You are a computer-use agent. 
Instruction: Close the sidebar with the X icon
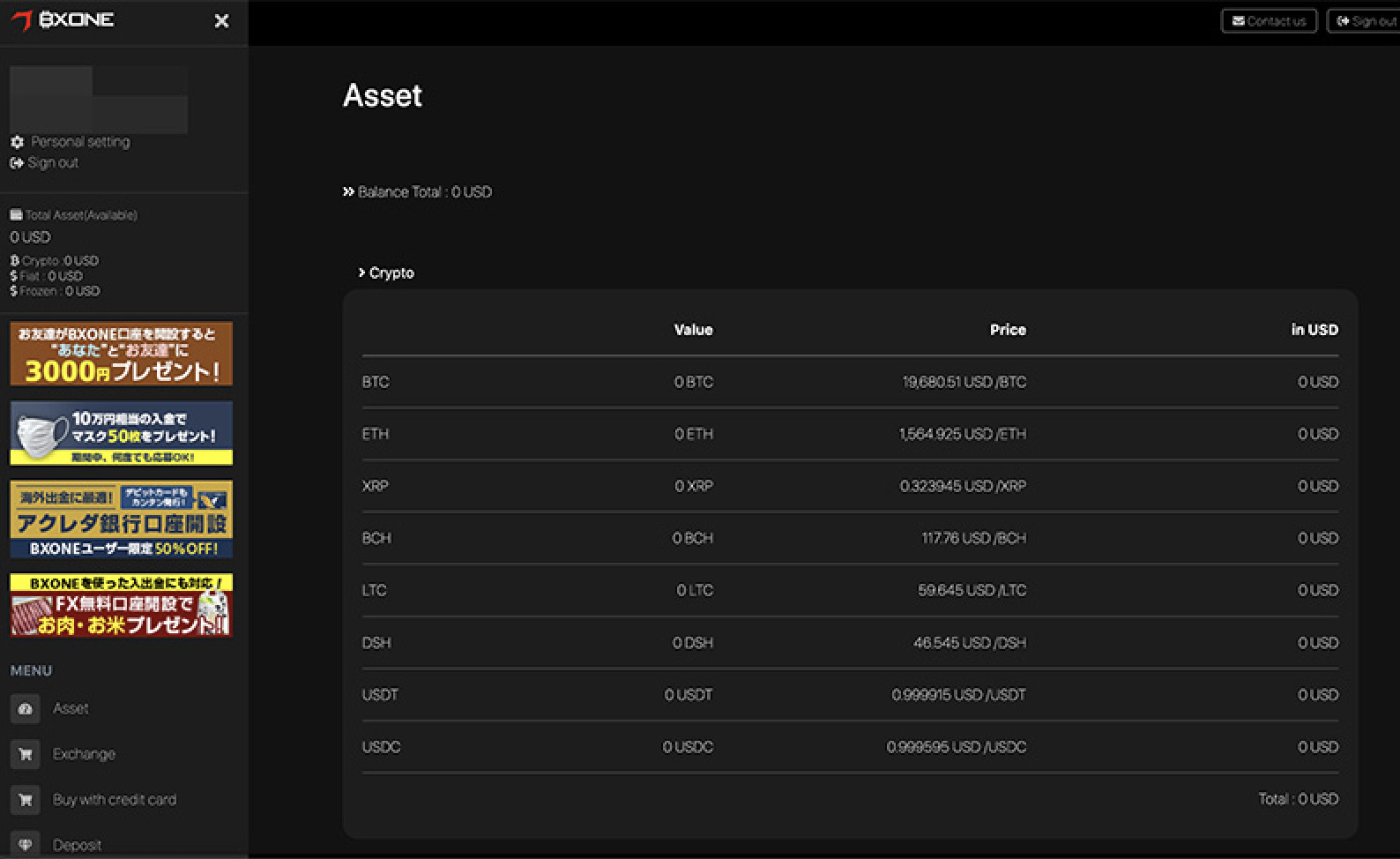coord(221,20)
